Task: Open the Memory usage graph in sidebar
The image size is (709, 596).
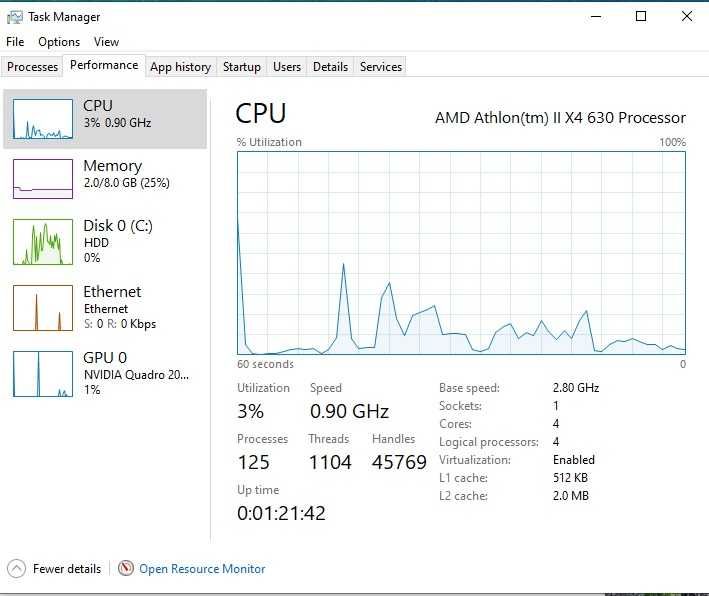Action: pos(43,179)
